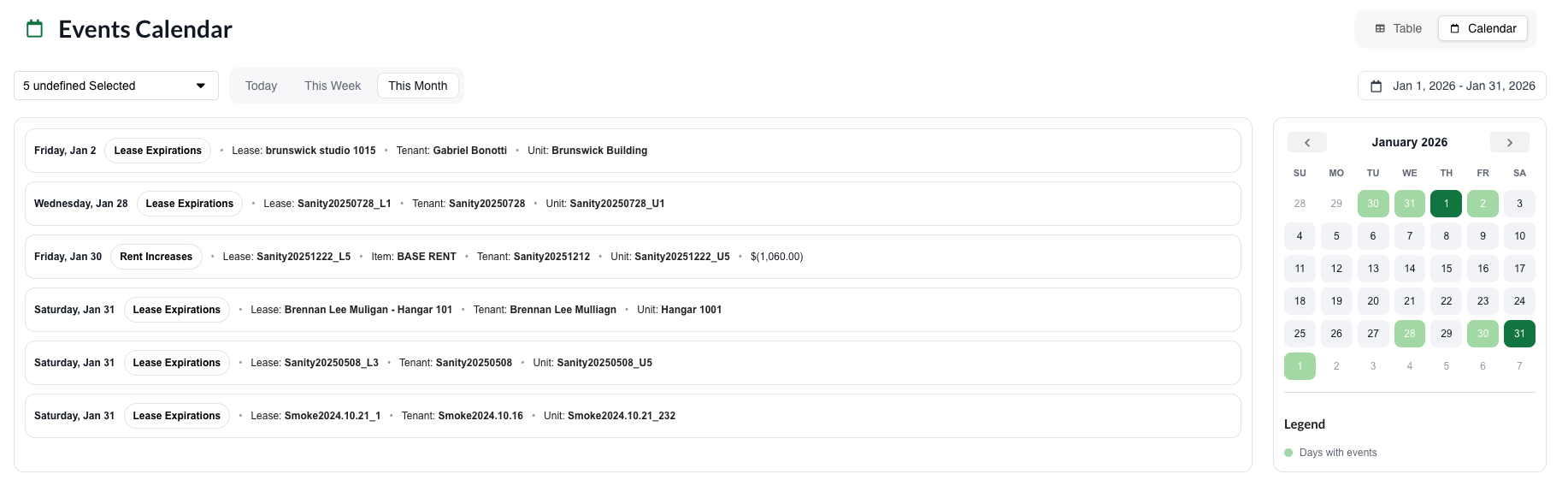1568x492 pixels.
Task: Select highlighted day 2 in the first calendar row
Action: click(1483, 204)
